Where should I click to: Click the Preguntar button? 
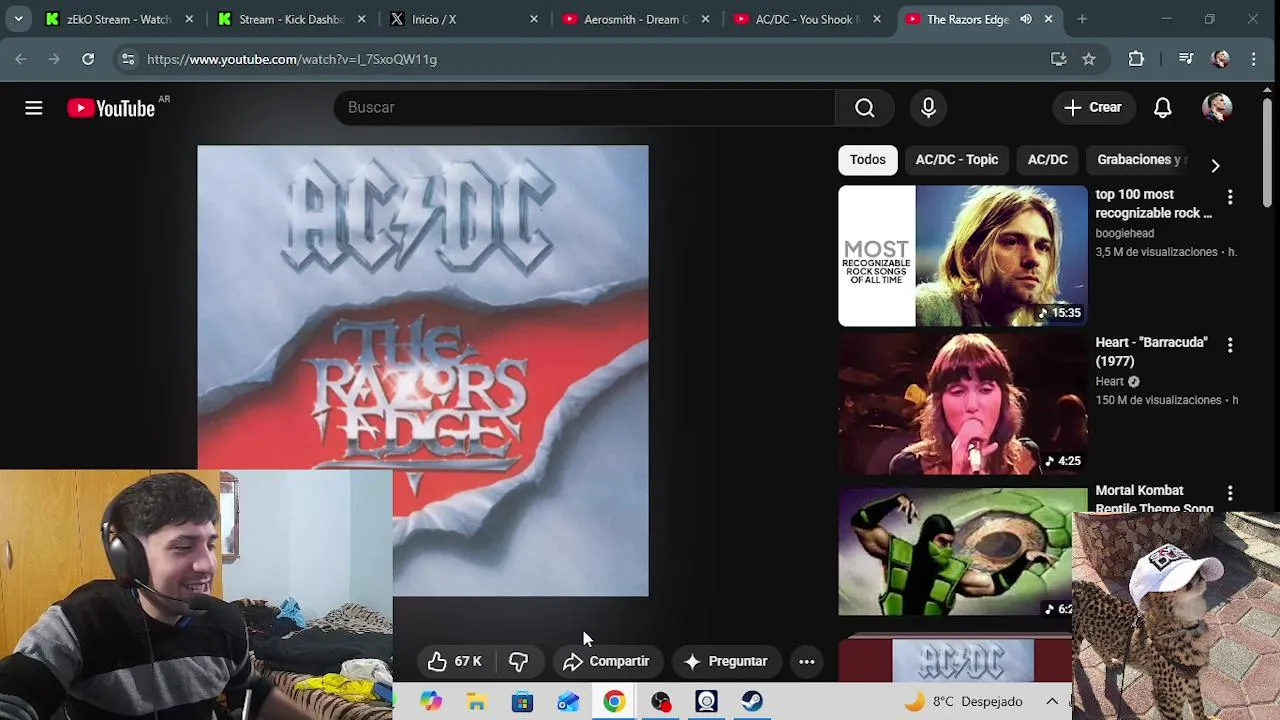726,661
